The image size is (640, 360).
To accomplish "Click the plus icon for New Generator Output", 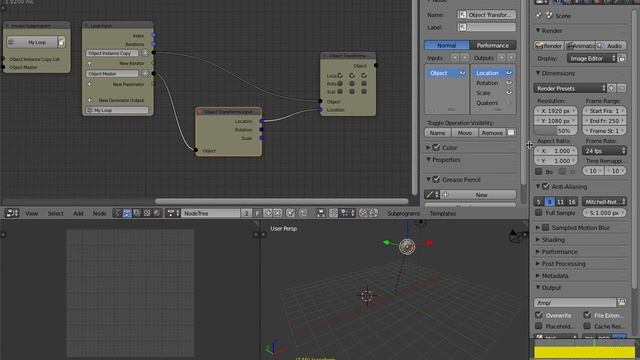I will [x=89, y=100].
